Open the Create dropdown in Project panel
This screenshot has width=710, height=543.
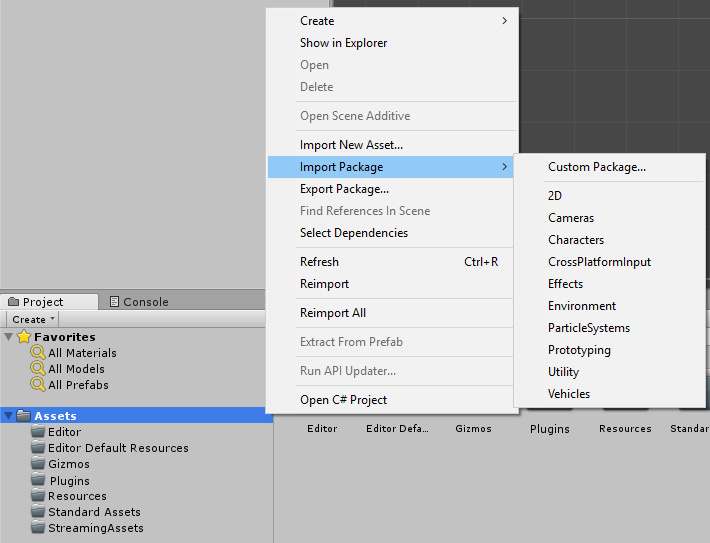[x=33, y=319]
